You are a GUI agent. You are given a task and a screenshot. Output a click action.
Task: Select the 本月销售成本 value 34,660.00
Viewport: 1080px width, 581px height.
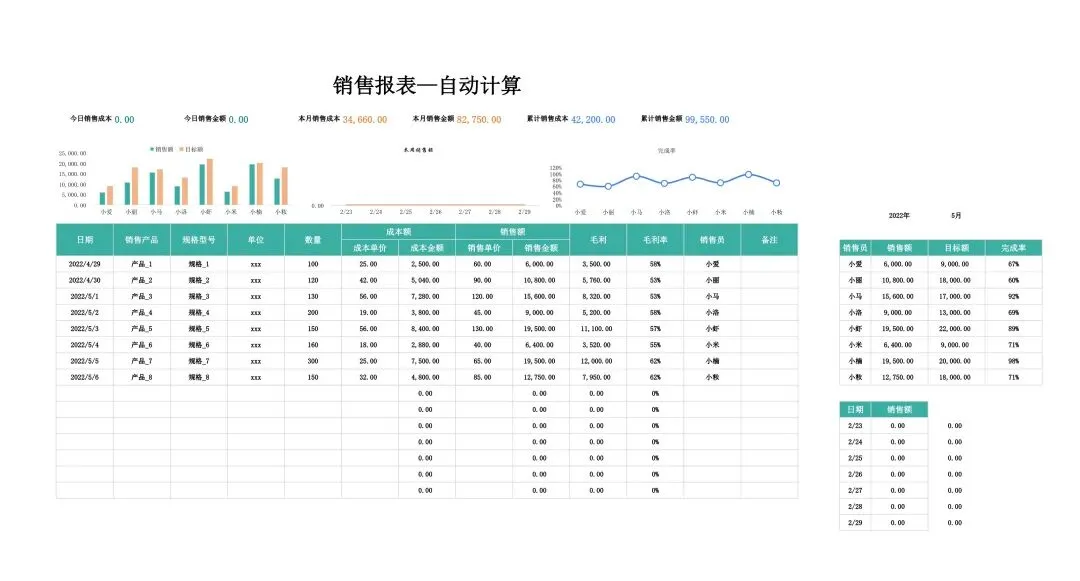364,120
